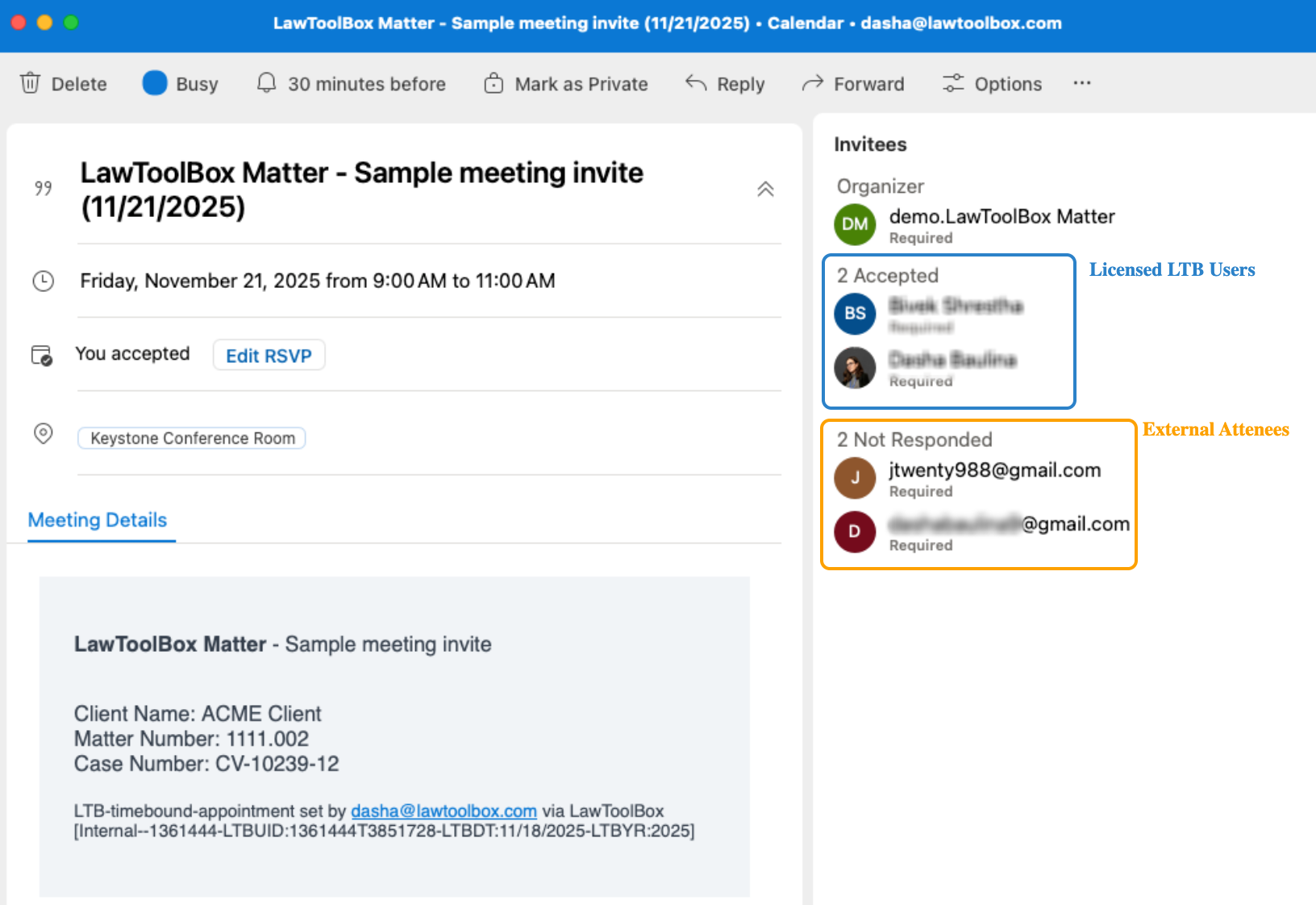
Task: Click the meeting date and time text
Action: pos(318,281)
